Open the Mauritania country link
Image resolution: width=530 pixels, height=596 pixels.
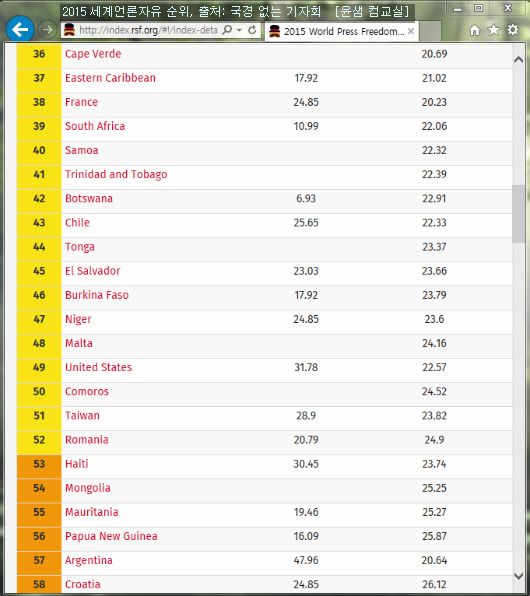click(92, 512)
